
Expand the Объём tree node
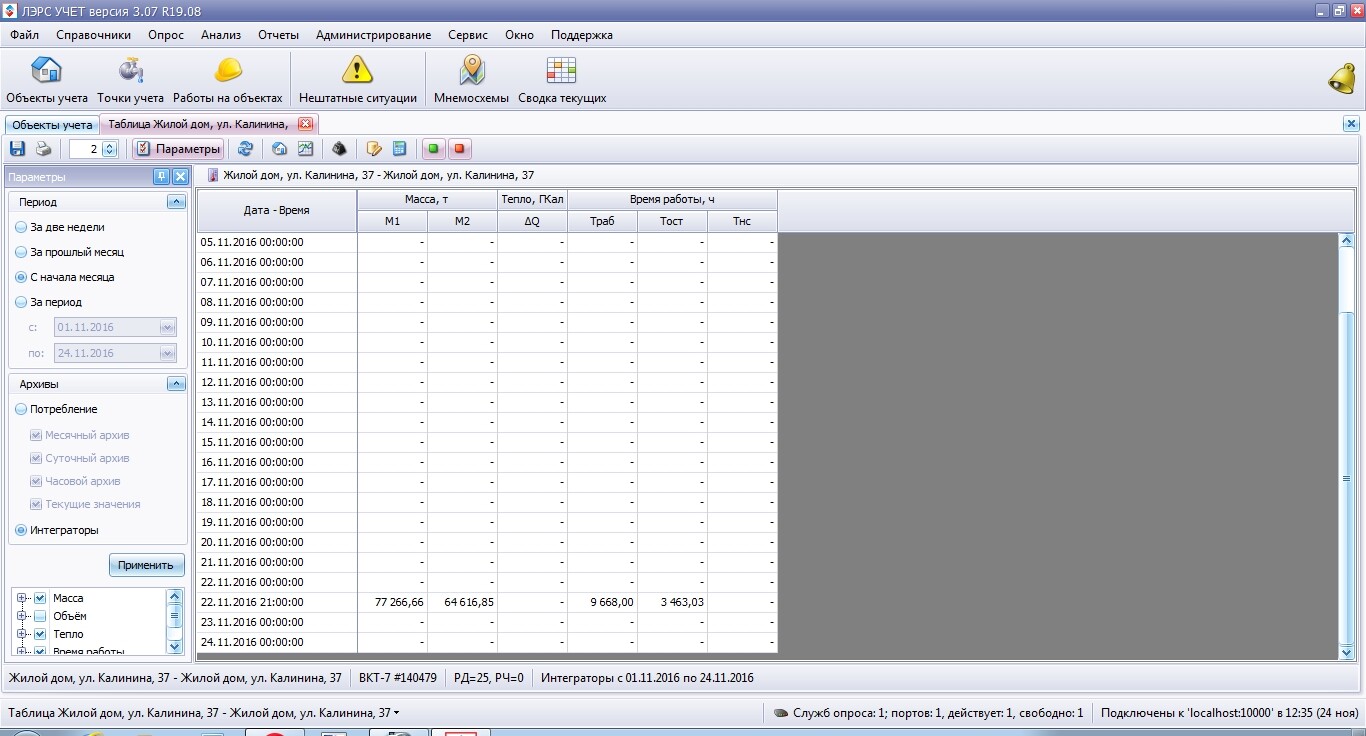click(x=21, y=616)
